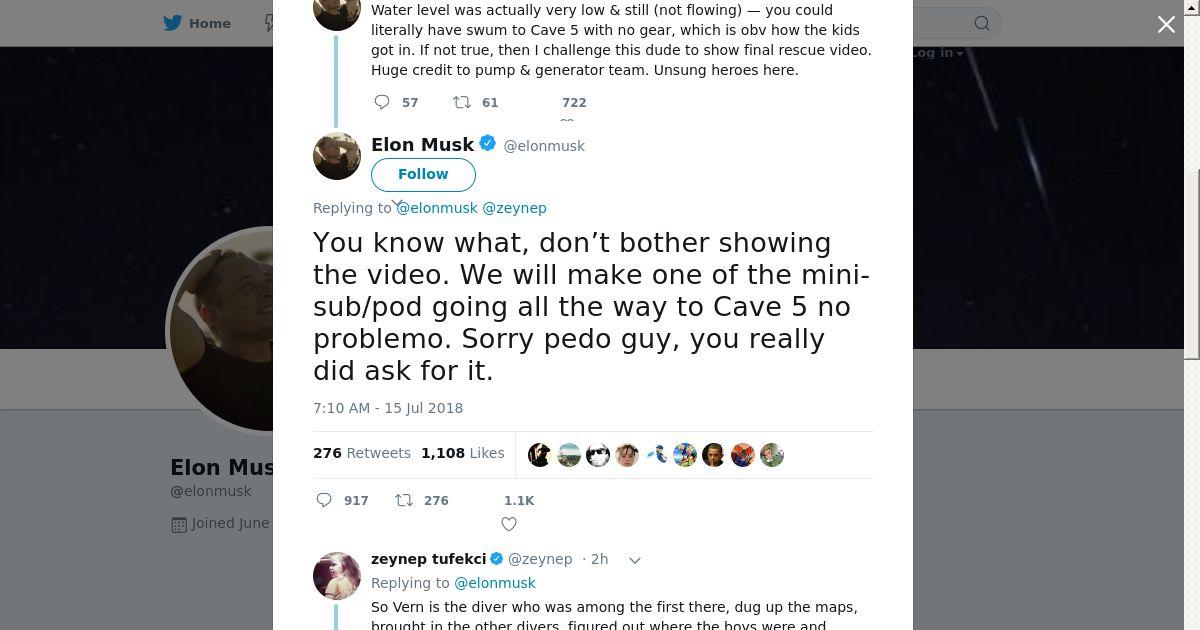1200x630 pixels.
Task: Close the tweet overlay with X
Action: [x=1166, y=25]
